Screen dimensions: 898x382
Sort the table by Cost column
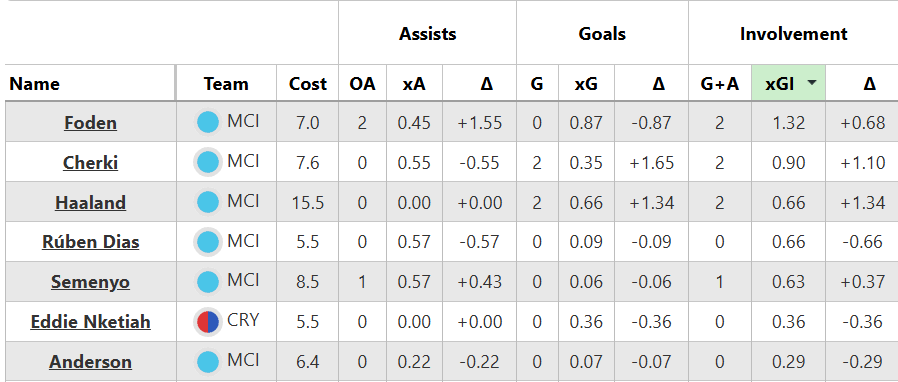coord(308,84)
